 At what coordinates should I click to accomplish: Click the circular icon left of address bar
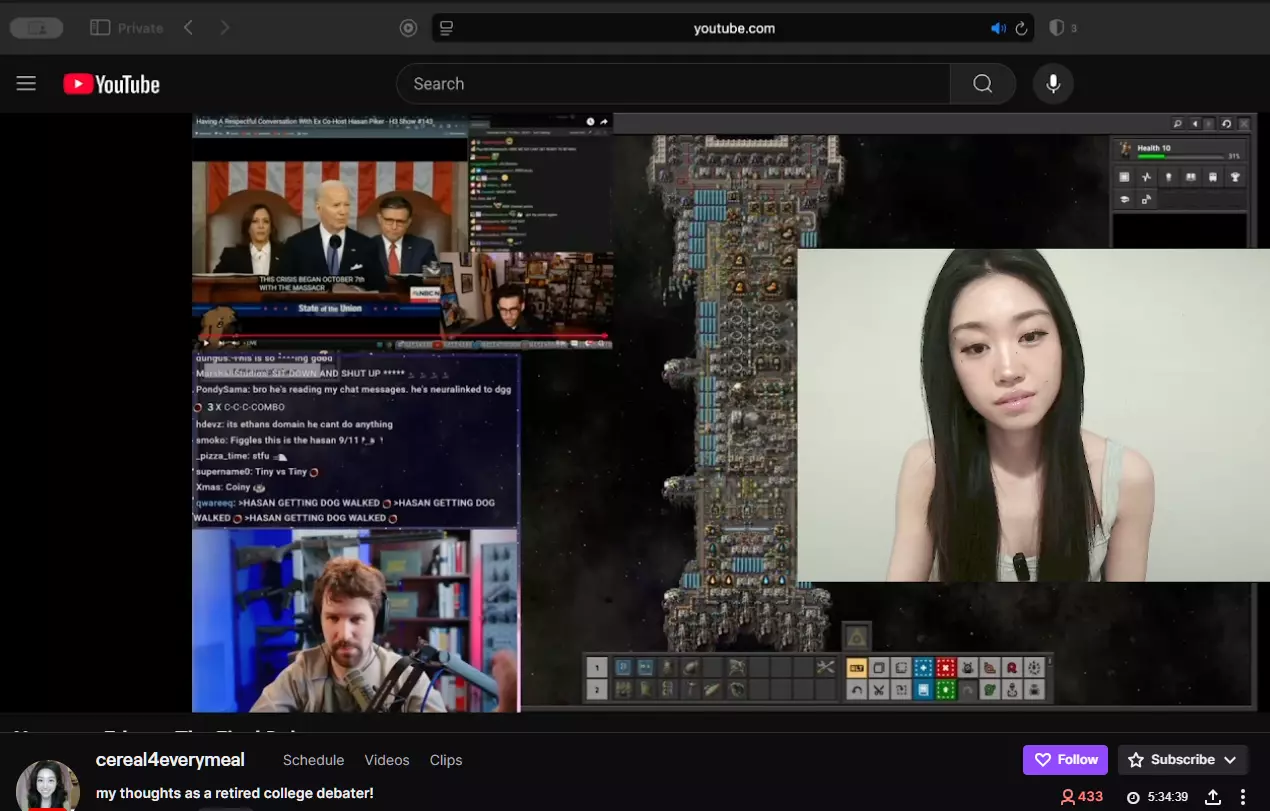tap(408, 28)
